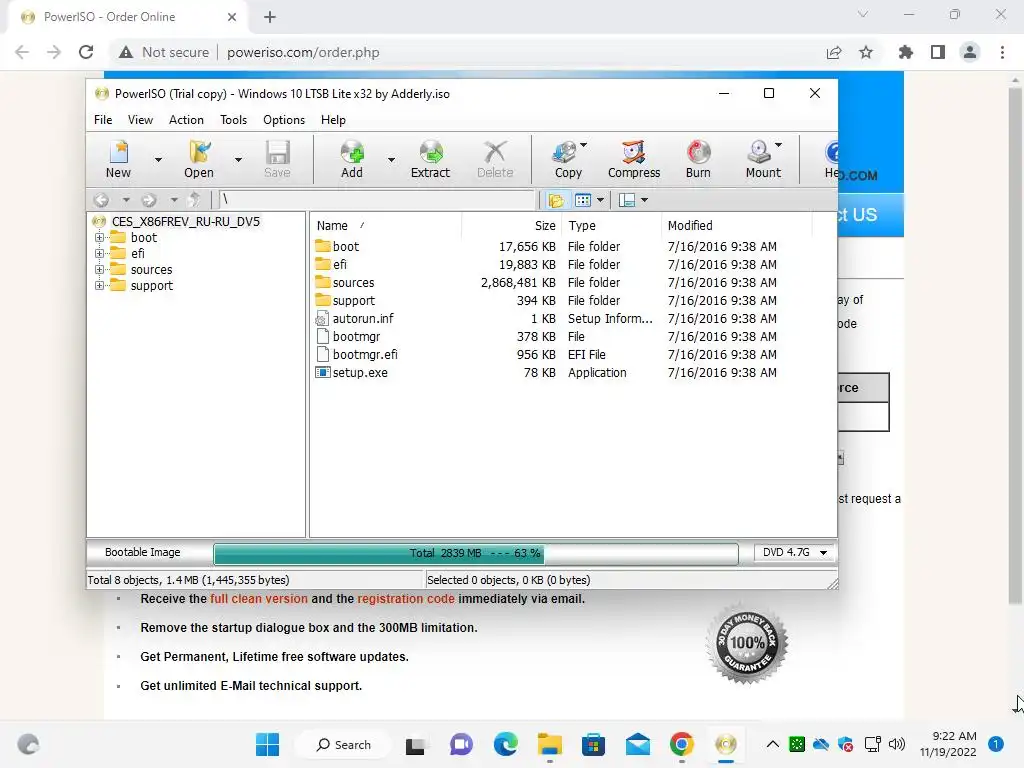
Task: Click the Extract toolbar icon
Action: (430, 159)
